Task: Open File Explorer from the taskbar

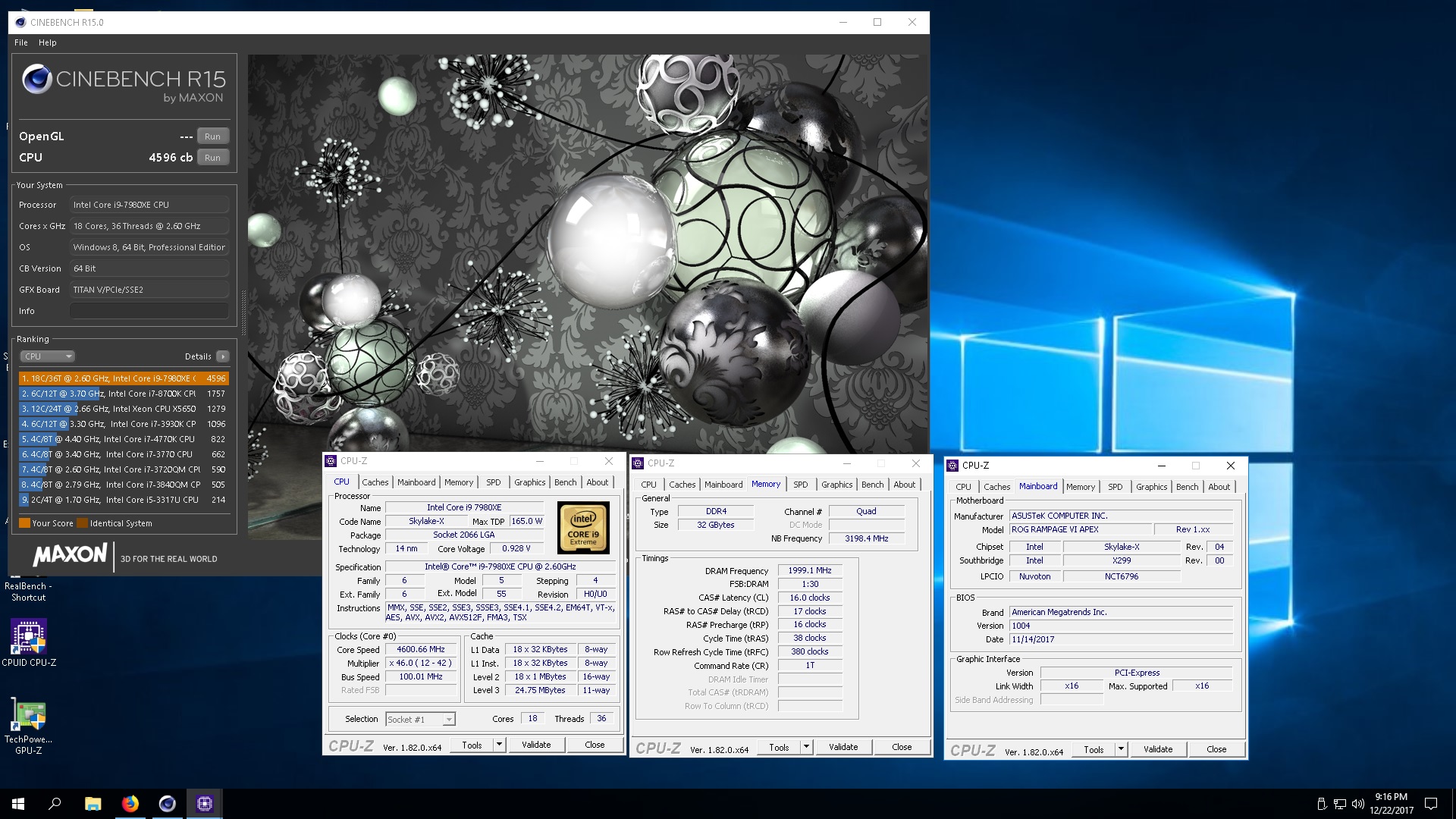Action: [93, 804]
